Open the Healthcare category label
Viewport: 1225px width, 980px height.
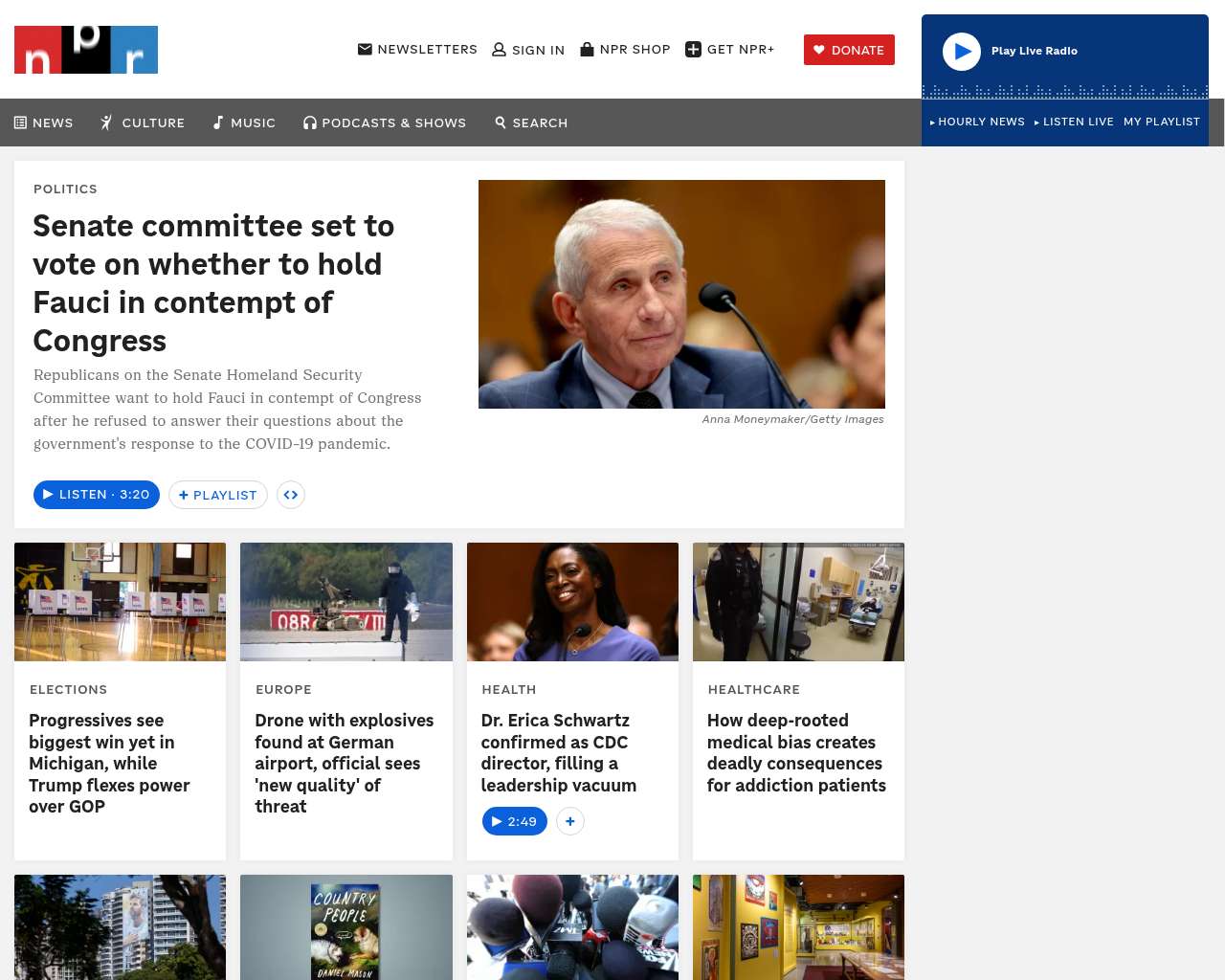(x=754, y=689)
